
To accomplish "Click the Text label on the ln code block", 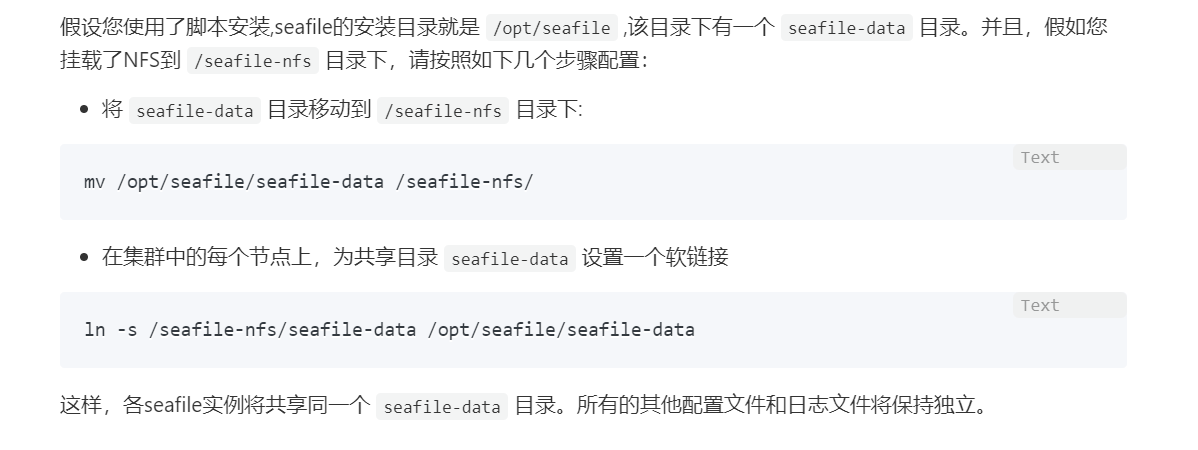I will (x=1040, y=306).
